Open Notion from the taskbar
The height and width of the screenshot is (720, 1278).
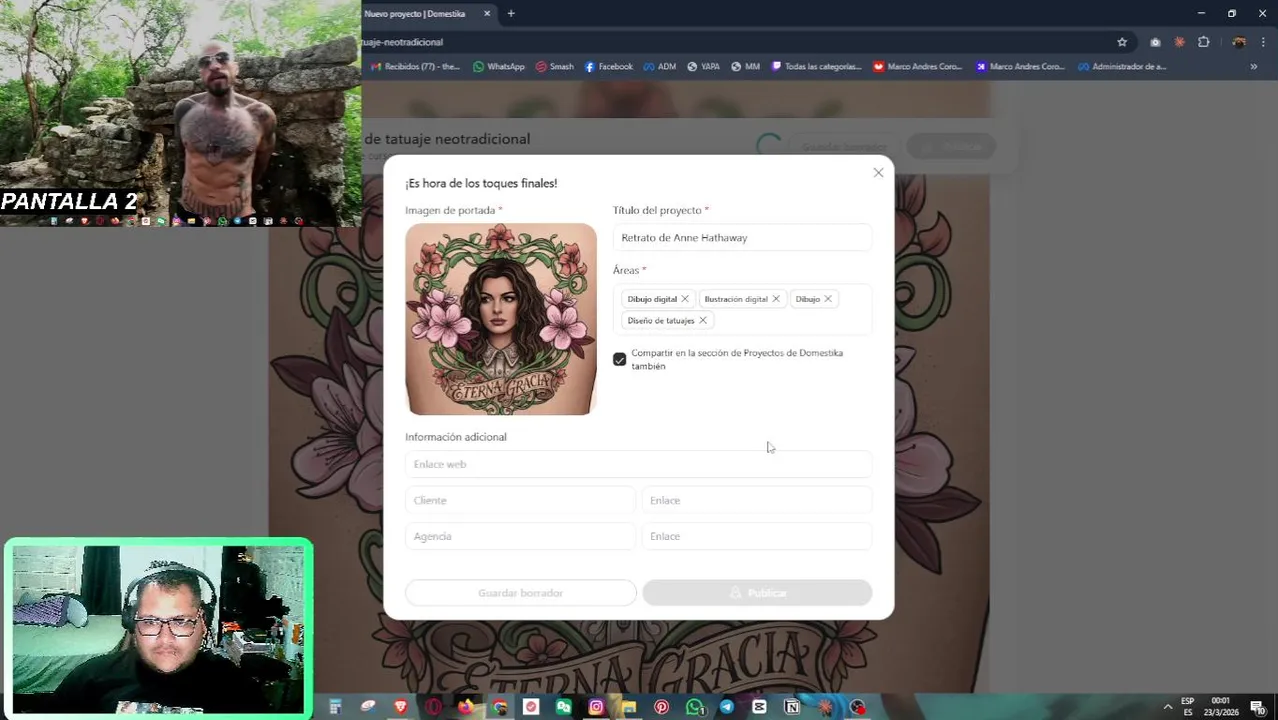pyautogui.click(x=792, y=707)
